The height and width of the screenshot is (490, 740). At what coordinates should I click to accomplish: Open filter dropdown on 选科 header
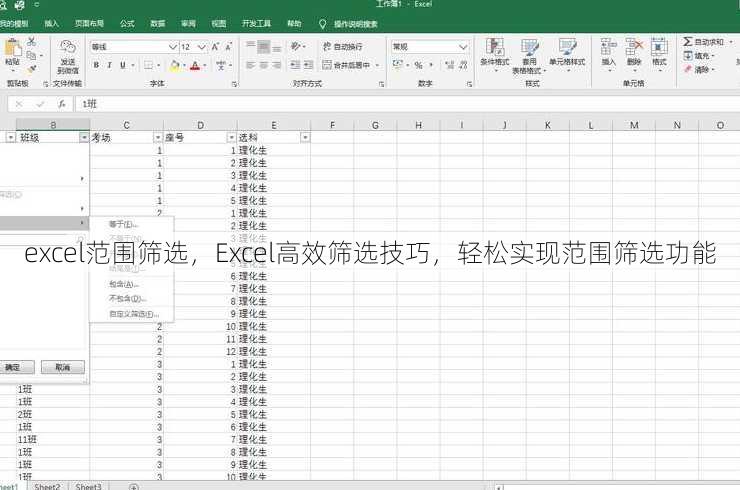click(x=305, y=137)
